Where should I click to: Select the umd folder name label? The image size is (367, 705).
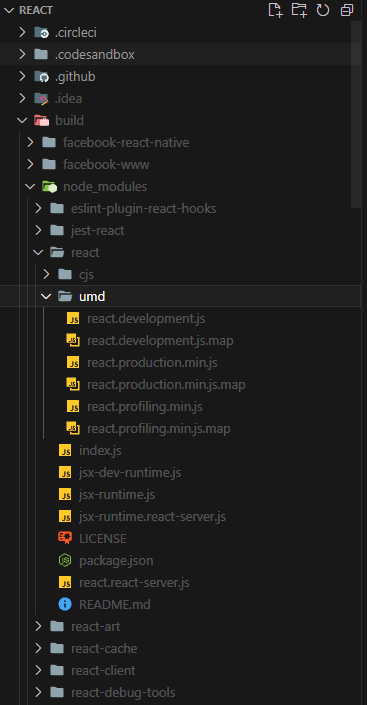tap(92, 297)
